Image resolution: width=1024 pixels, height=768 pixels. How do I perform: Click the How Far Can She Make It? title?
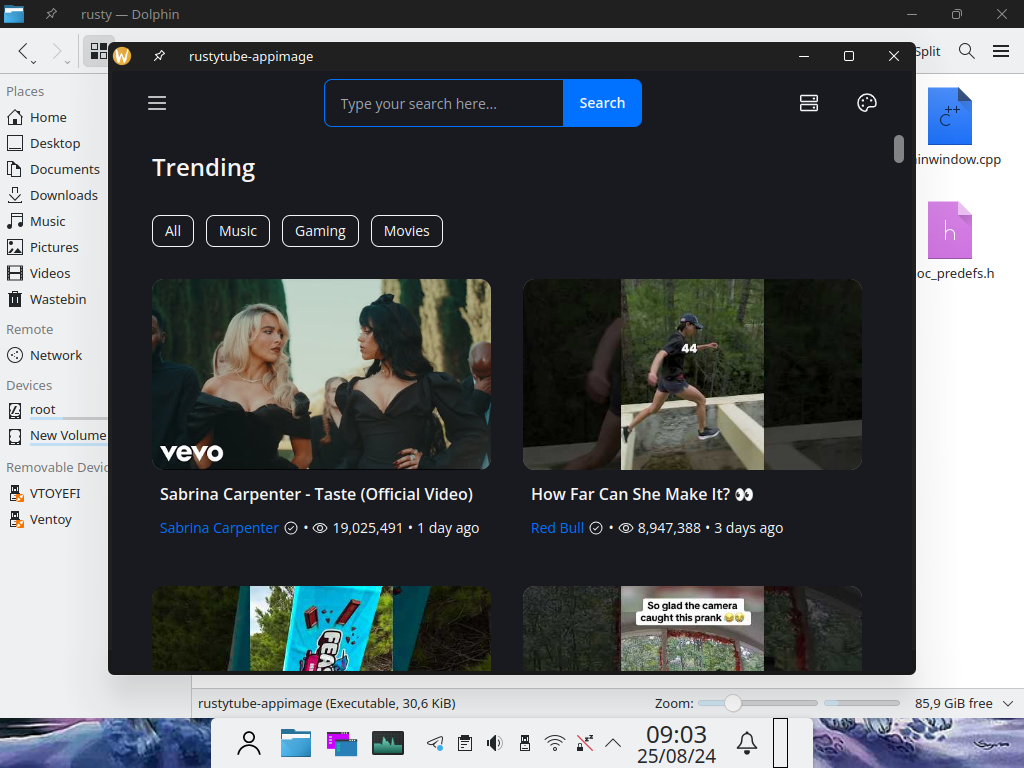(x=642, y=494)
